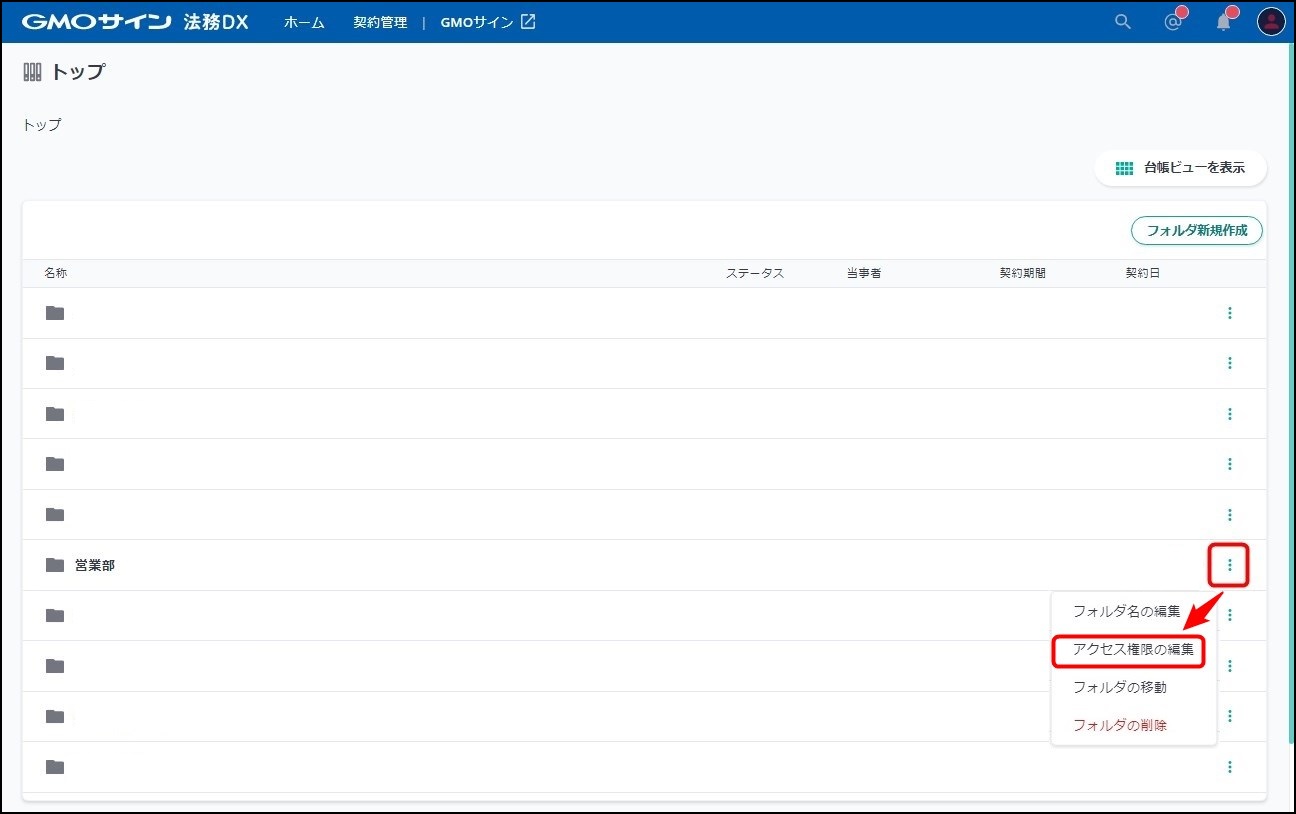Image resolution: width=1296 pixels, height=814 pixels.
Task: Select フォルダ名の編集 from context menu
Action: point(1126,611)
